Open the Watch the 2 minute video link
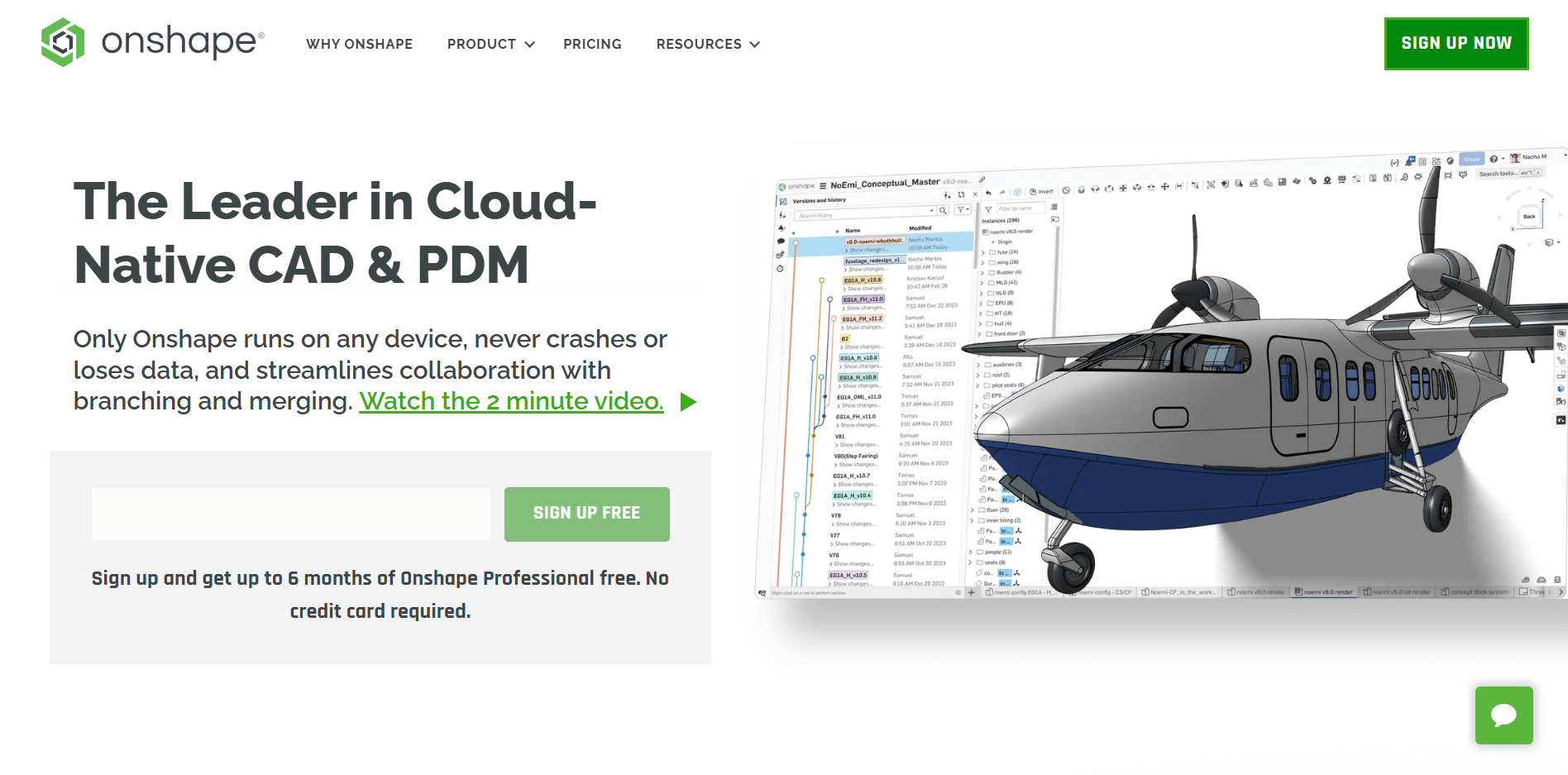Image resolution: width=1568 pixels, height=775 pixels. (x=511, y=401)
